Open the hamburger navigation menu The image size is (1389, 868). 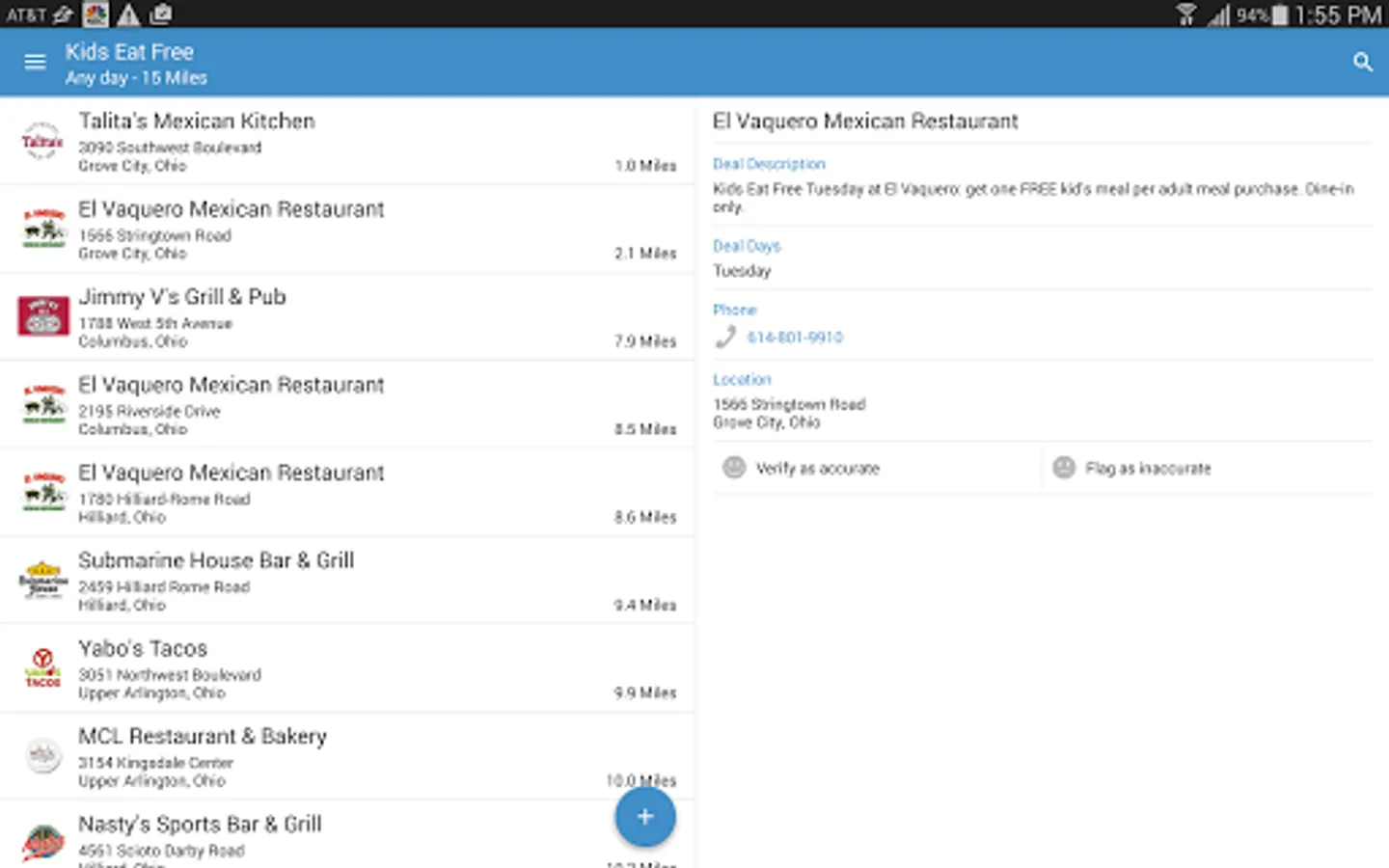(x=35, y=62)
